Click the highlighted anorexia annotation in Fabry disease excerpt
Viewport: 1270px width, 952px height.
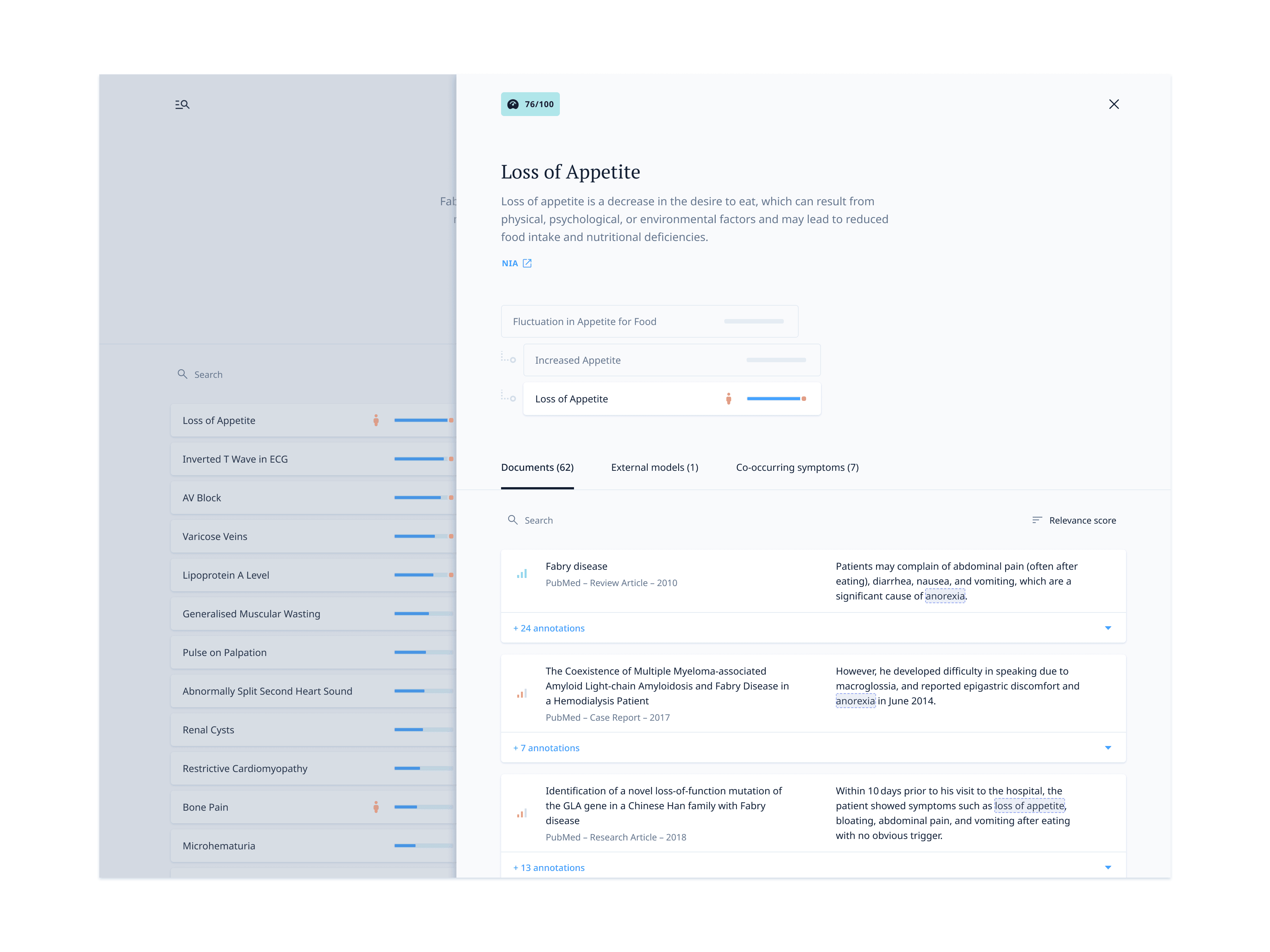coord(945,596)
